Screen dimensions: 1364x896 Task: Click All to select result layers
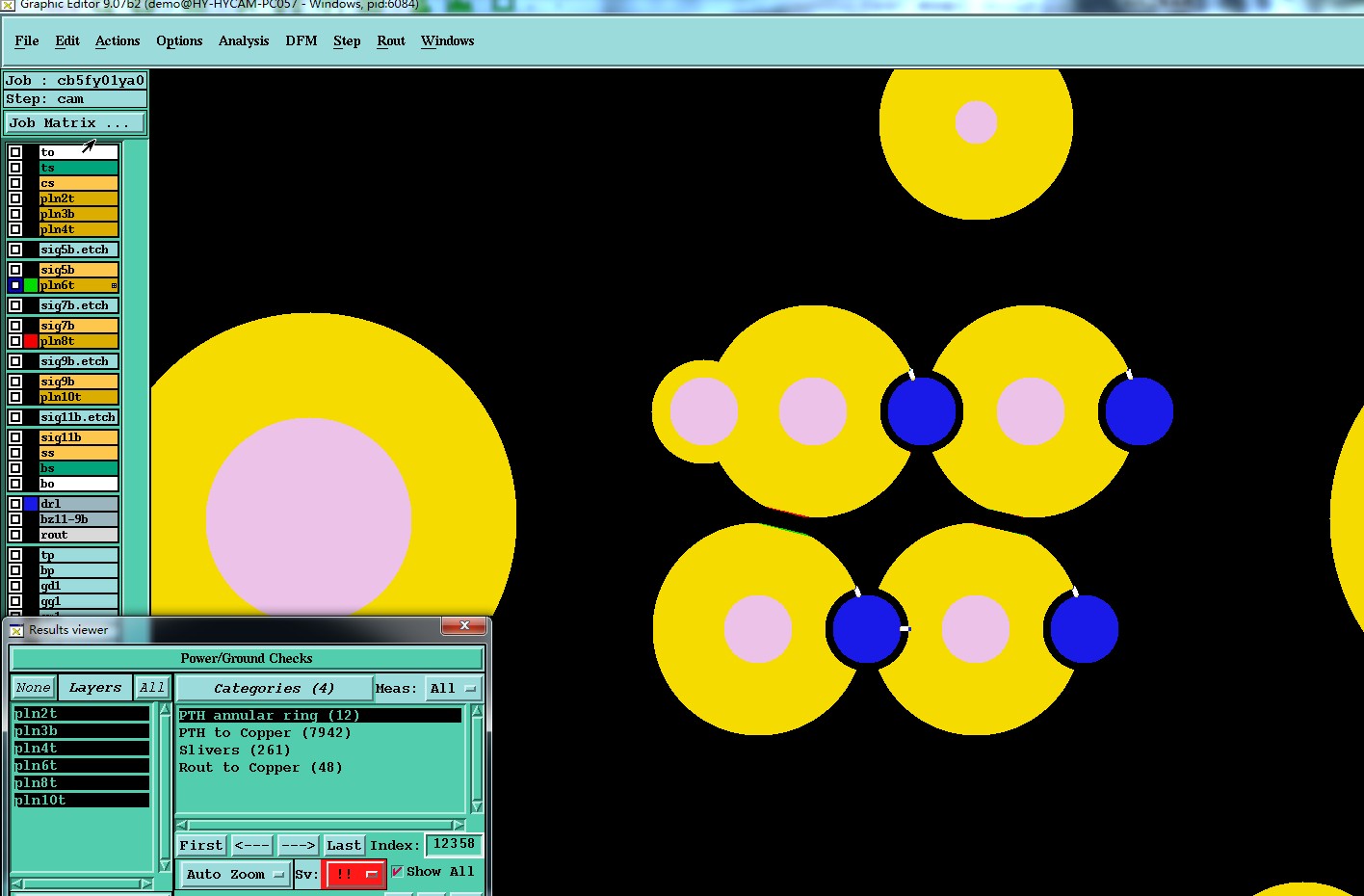point(152,688)
